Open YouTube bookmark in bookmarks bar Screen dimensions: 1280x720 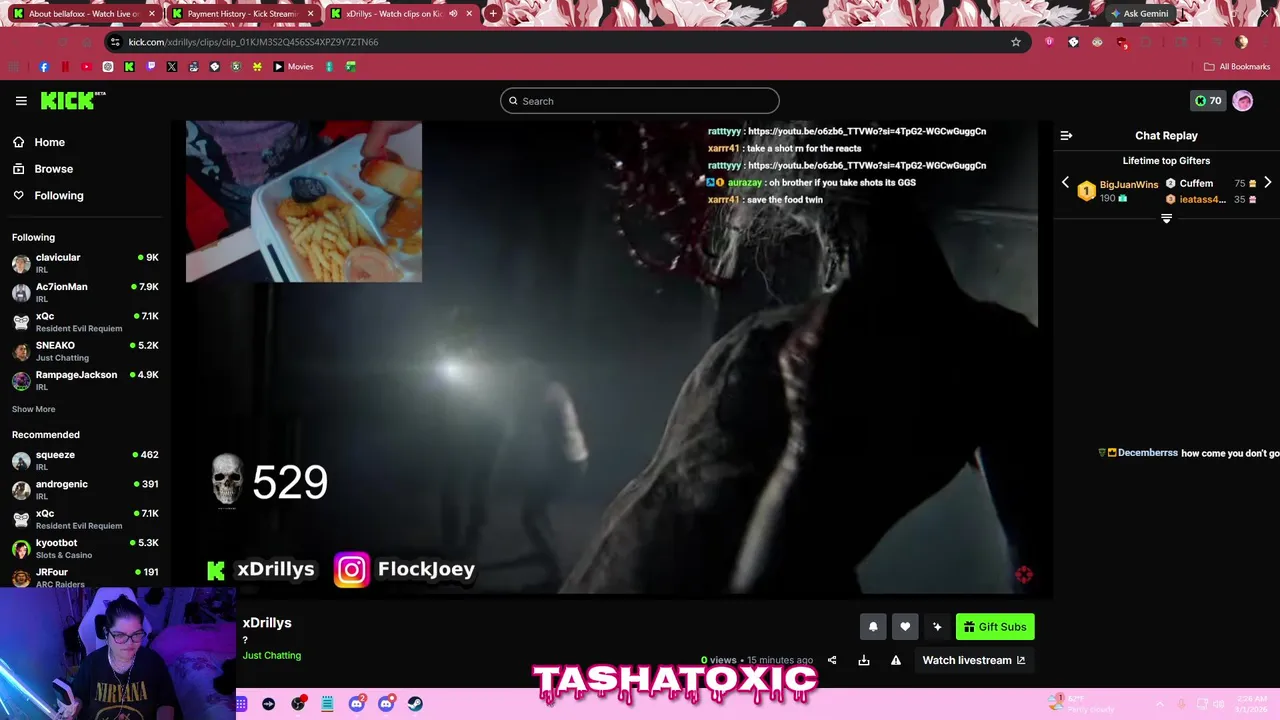click(86, 67)
